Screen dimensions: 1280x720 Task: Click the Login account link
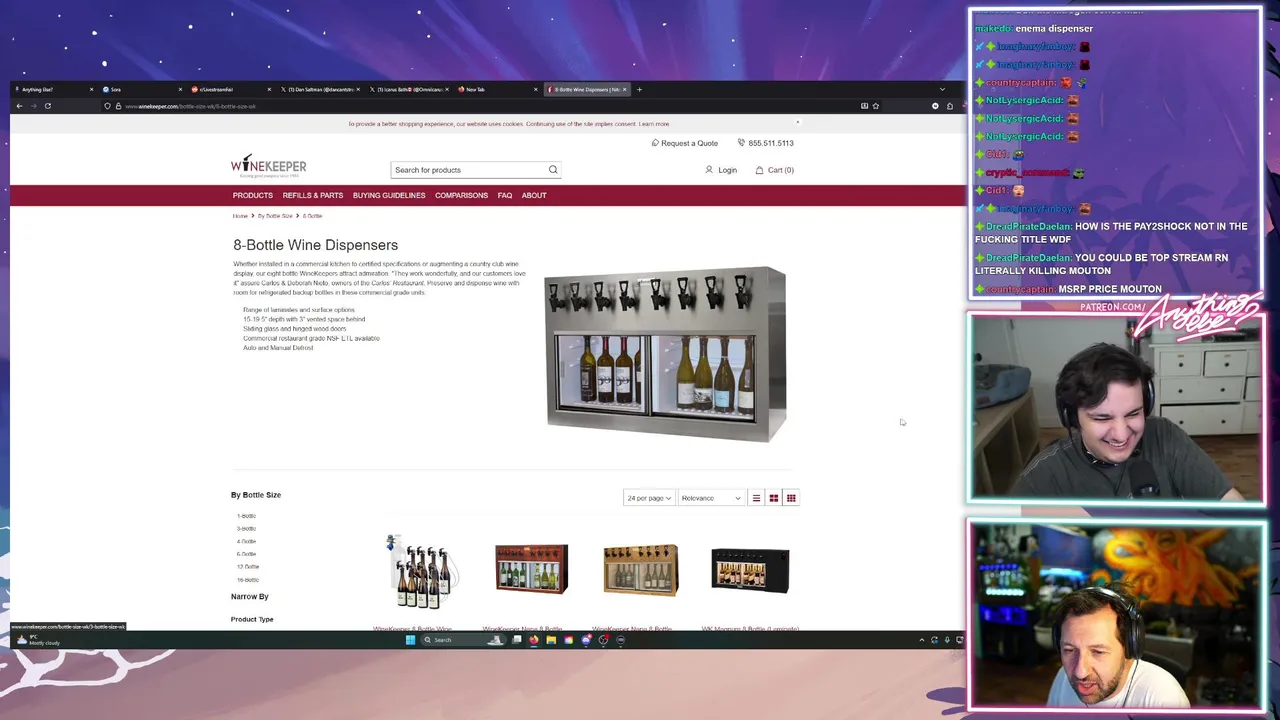pos(721,170)
